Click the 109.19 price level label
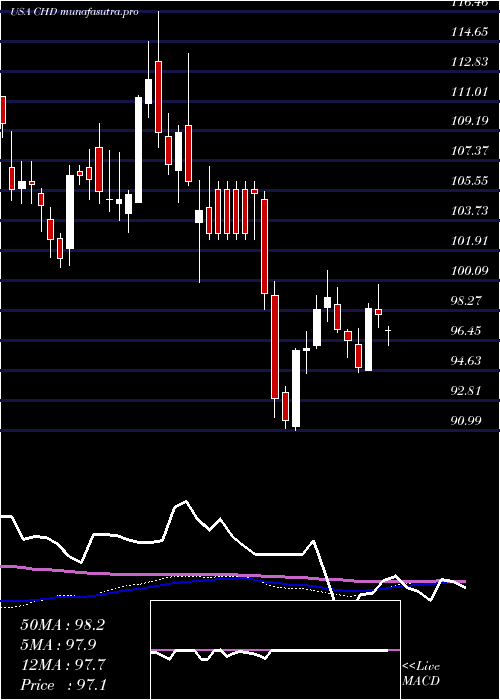This screenshot has height=700, width=500. (470, 121)
